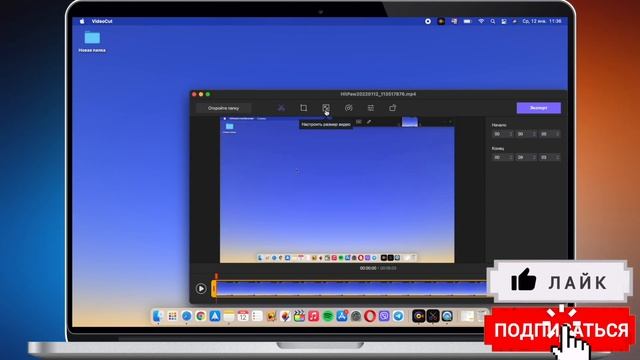Open Safari from the Dock
Image resolution: width=640 pixels, height=360 pixels.
click(x=187, y=316)
